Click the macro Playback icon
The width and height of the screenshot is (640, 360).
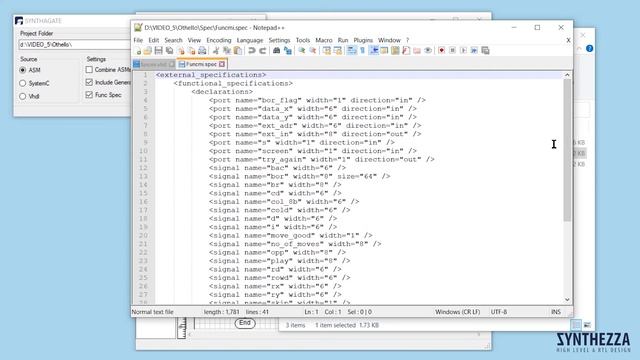point(463,51)
